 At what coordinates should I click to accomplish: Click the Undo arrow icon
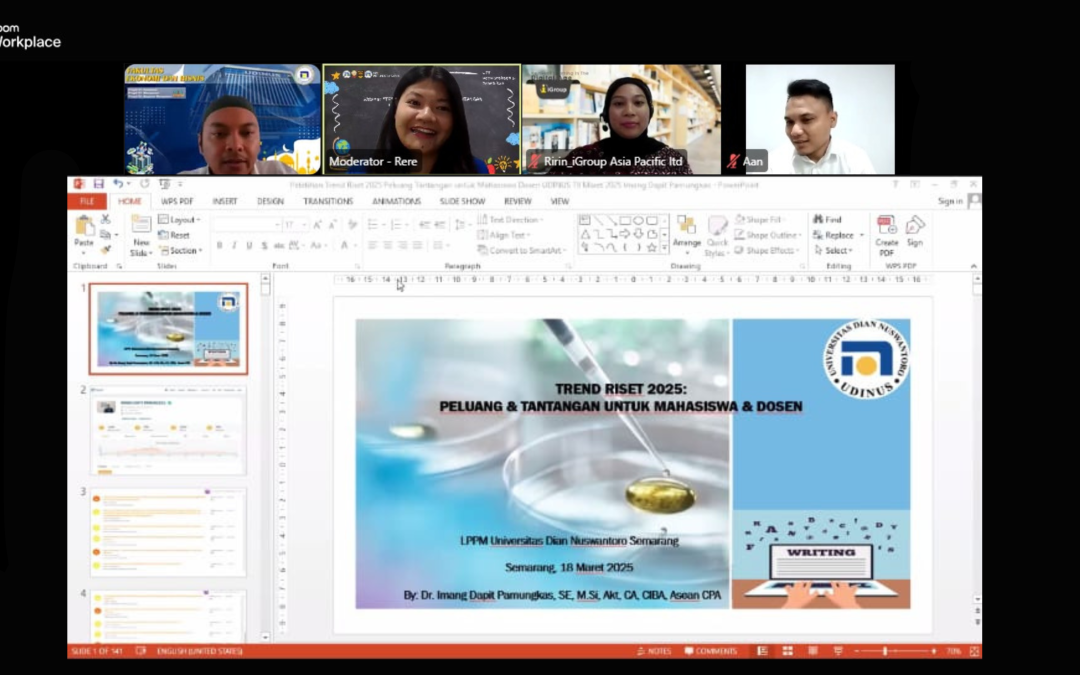(x=118, y=184)
